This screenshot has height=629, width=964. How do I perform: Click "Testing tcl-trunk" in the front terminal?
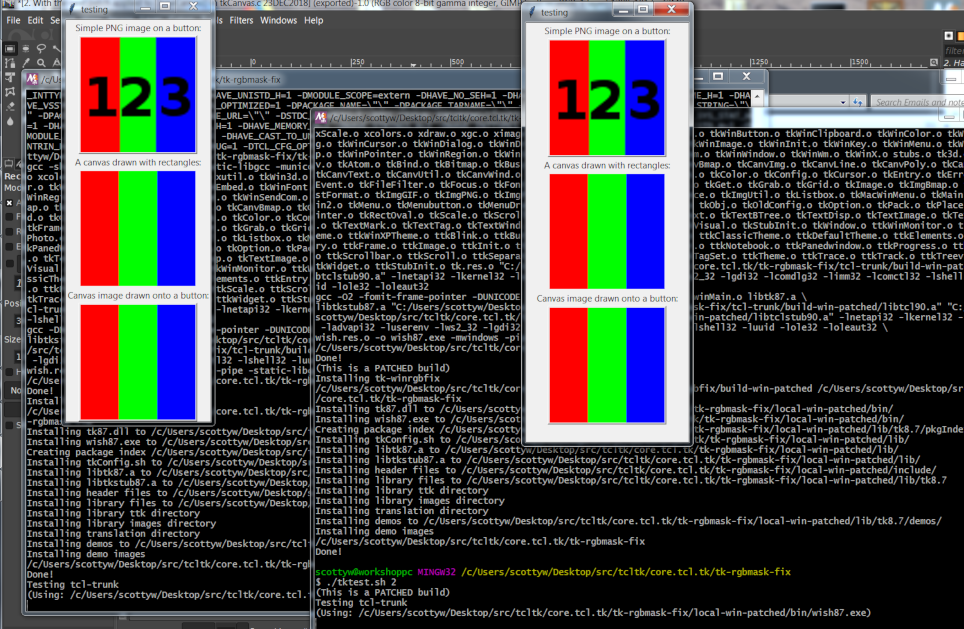(x=361, y=603)
